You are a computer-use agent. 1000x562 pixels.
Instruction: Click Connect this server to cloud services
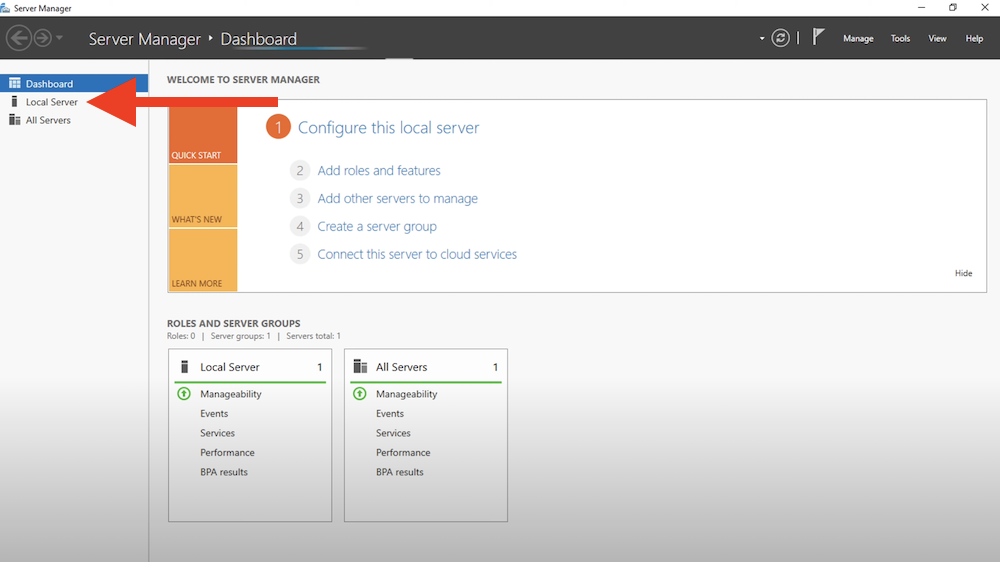coord(417,254)
